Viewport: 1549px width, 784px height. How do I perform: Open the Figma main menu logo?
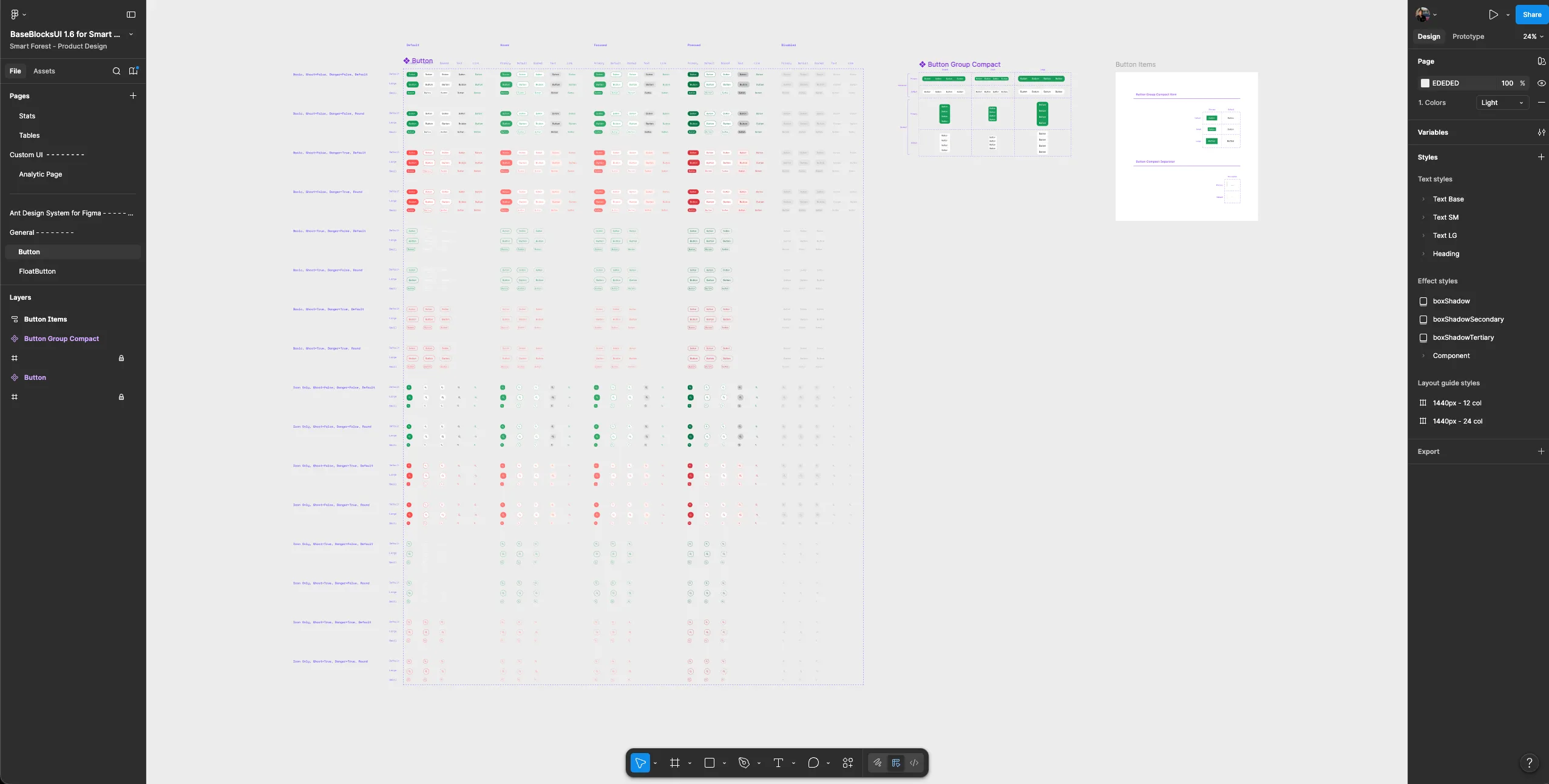(x=15, y=14)
